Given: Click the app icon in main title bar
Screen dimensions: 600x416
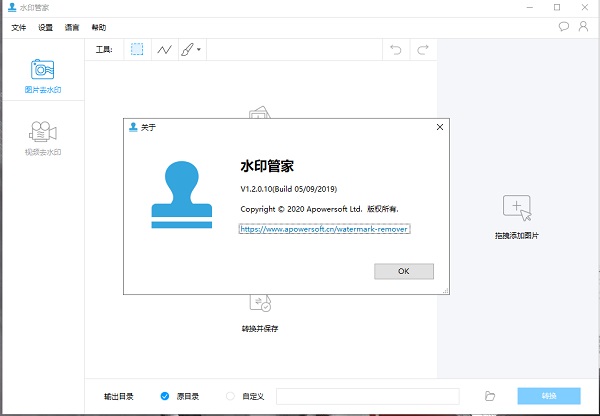Looking at the screenshot, I should click(12, 7).
